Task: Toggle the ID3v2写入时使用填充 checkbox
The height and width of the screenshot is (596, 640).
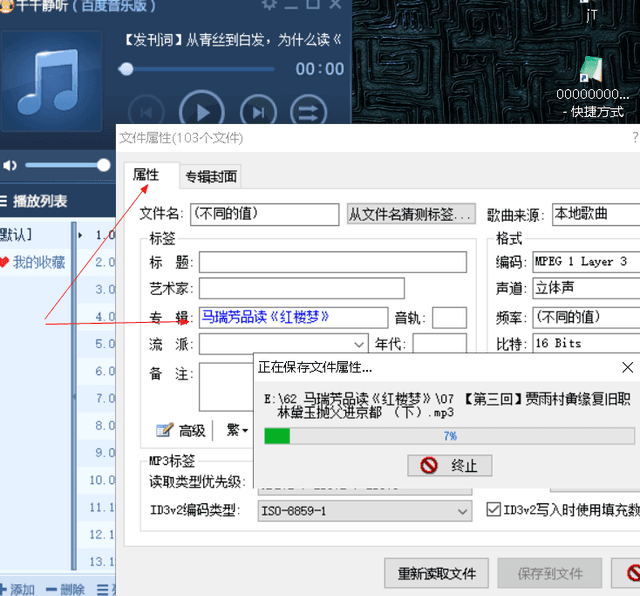Action: tap(493, 510)
